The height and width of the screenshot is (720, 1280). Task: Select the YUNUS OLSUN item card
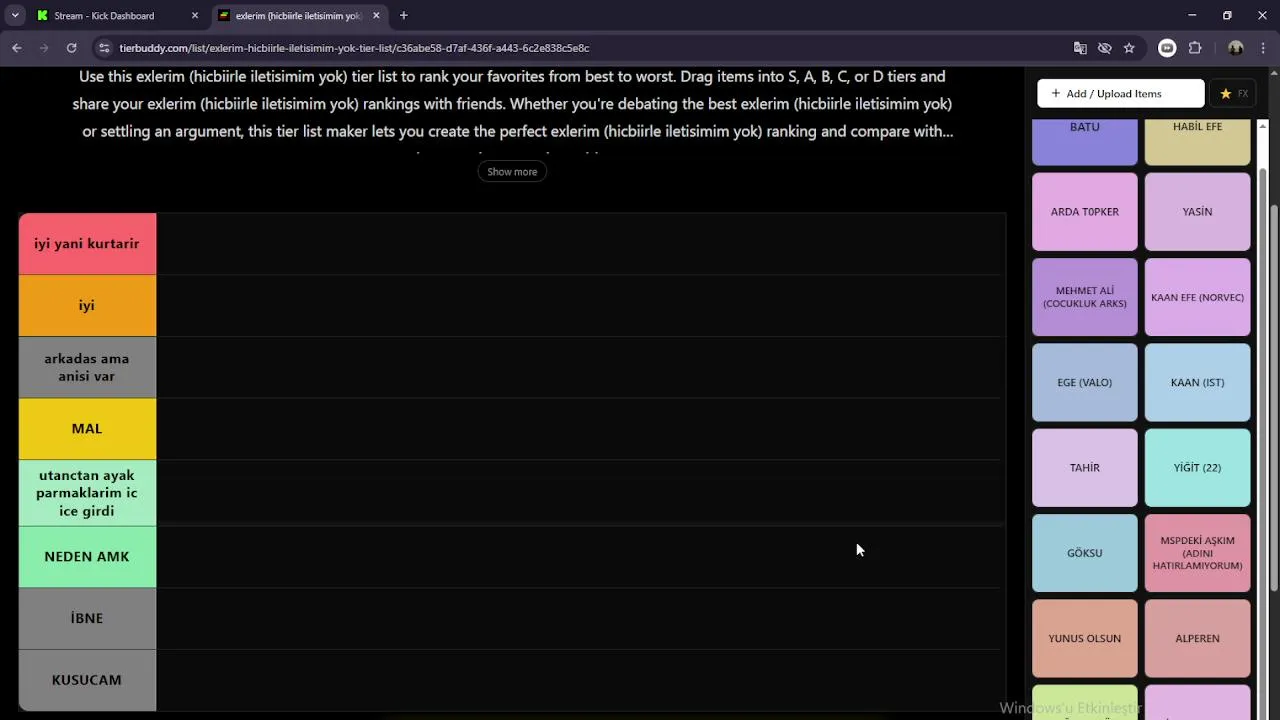[1085, 638]
